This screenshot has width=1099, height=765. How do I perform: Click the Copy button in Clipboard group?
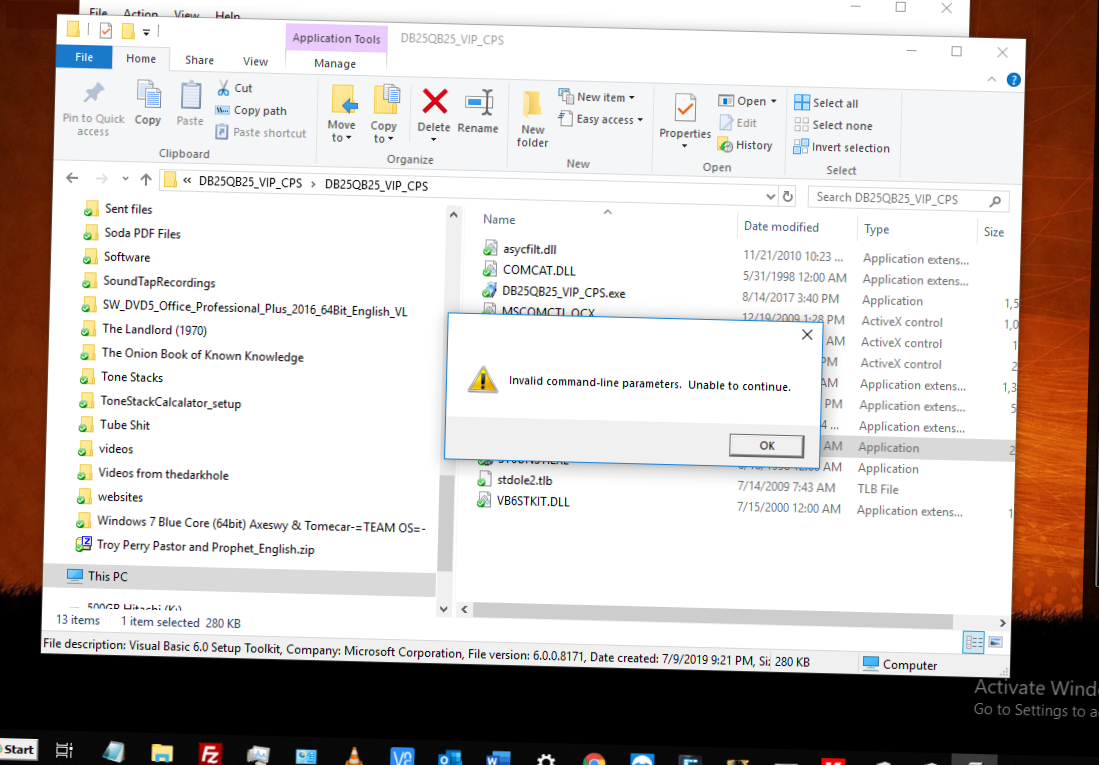148,102
